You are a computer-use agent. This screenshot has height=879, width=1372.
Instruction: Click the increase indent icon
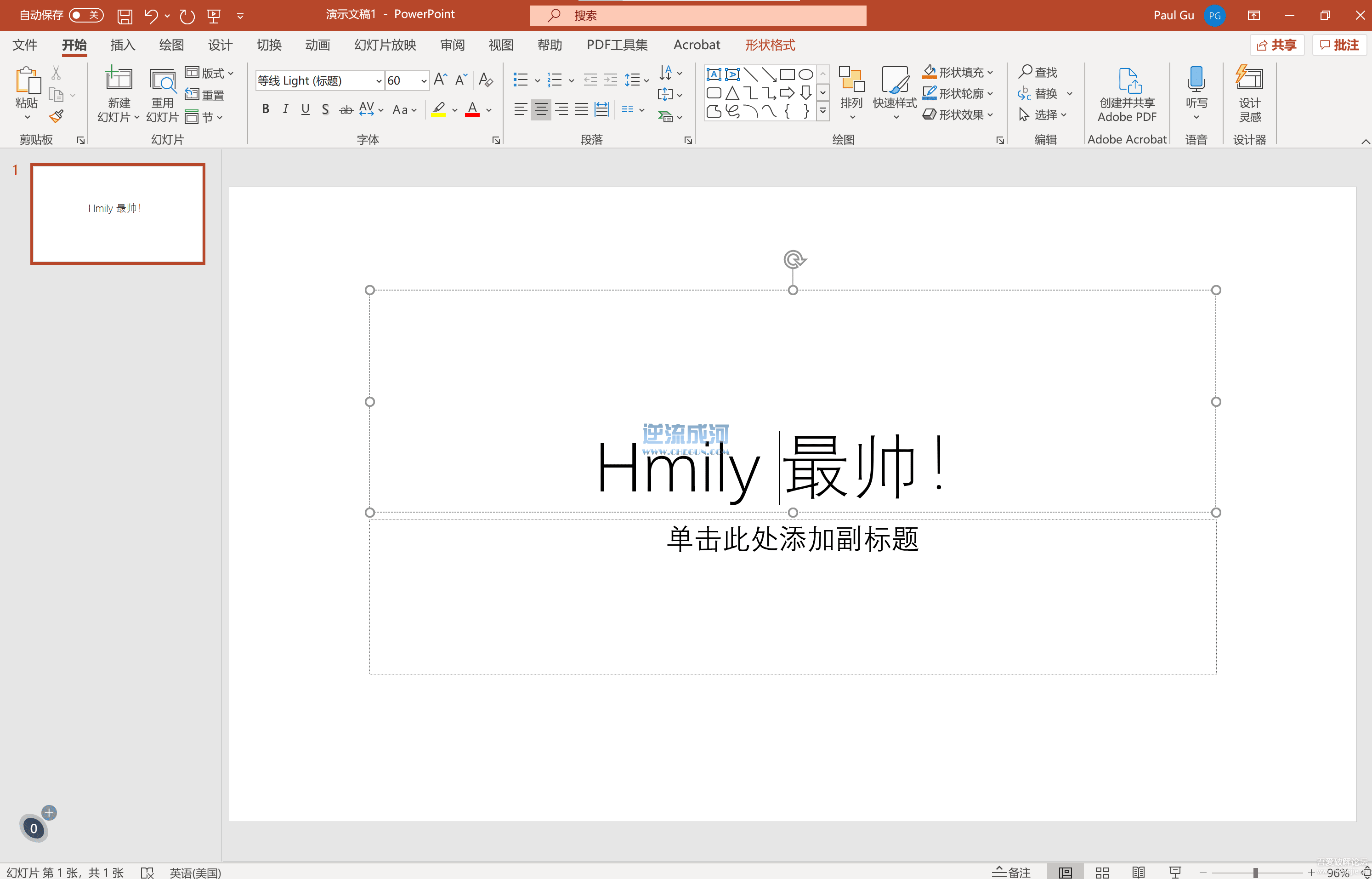click(x=610, y=80)
